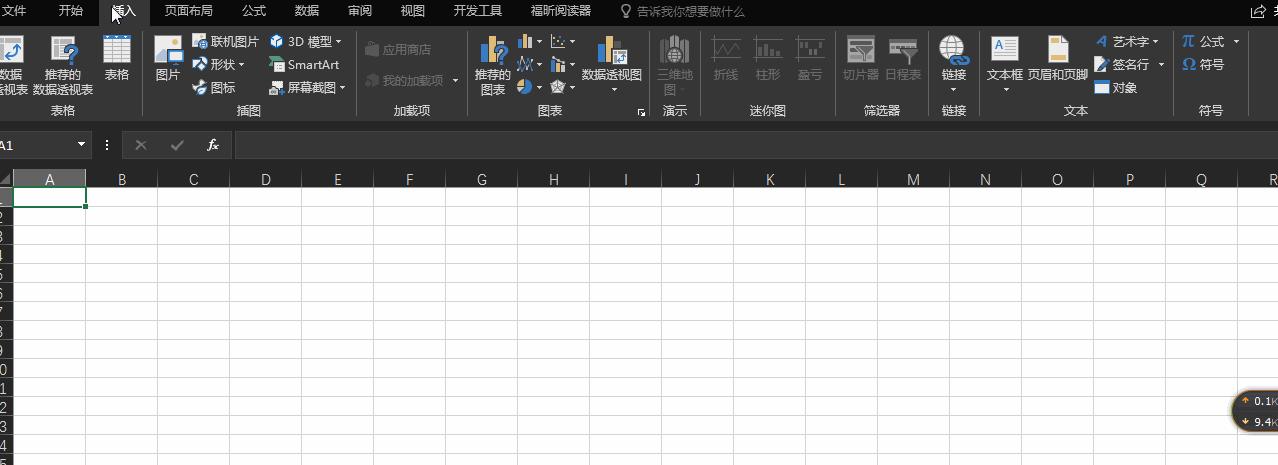1278x465 pixels.
Task: Insert Header and Footer (页眉和页脚)
Action: [1058, 58]
